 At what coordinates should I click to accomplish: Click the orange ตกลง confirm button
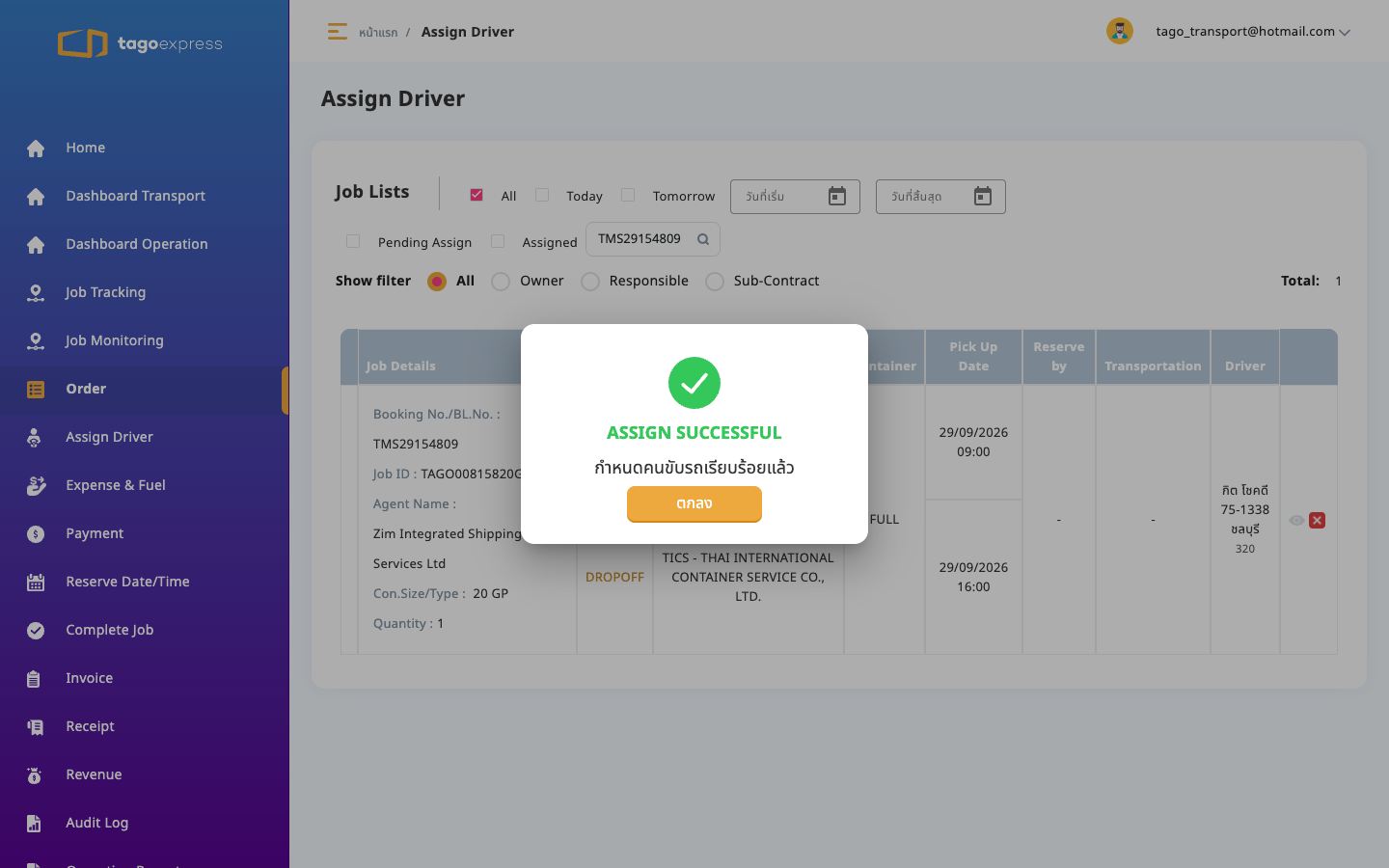point(694,503)
